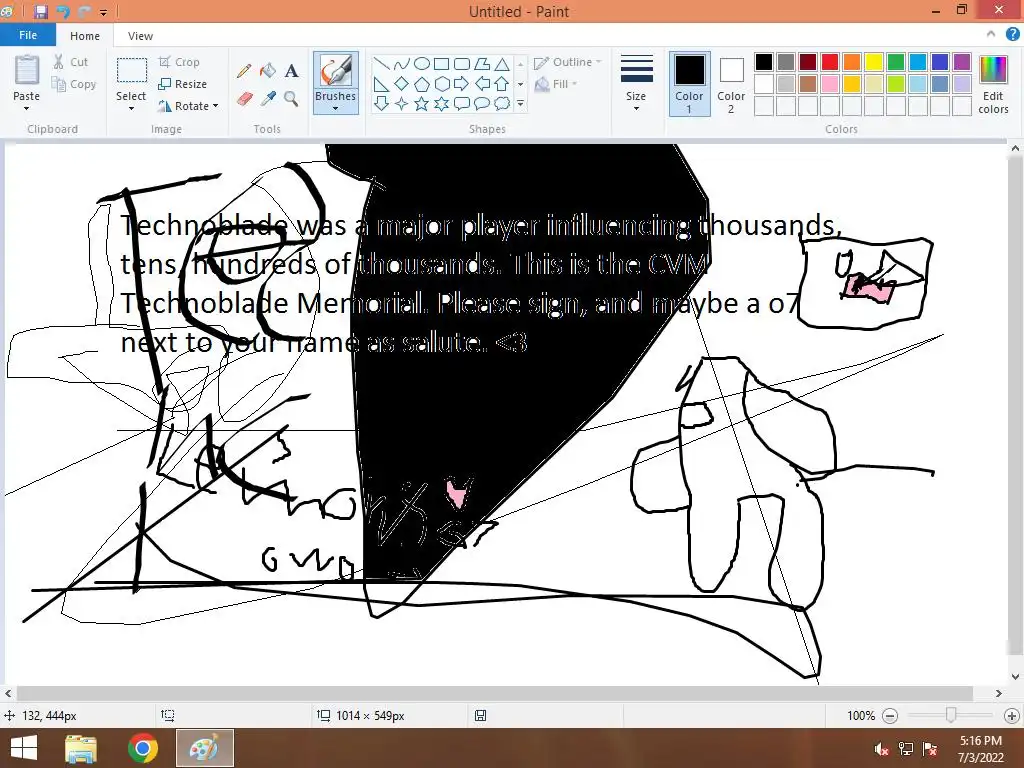Choose the Six-point star shape
Image resolution: width=1024 pixels, height=768 pixels.
pyautogui.click(x=441, y=103)
